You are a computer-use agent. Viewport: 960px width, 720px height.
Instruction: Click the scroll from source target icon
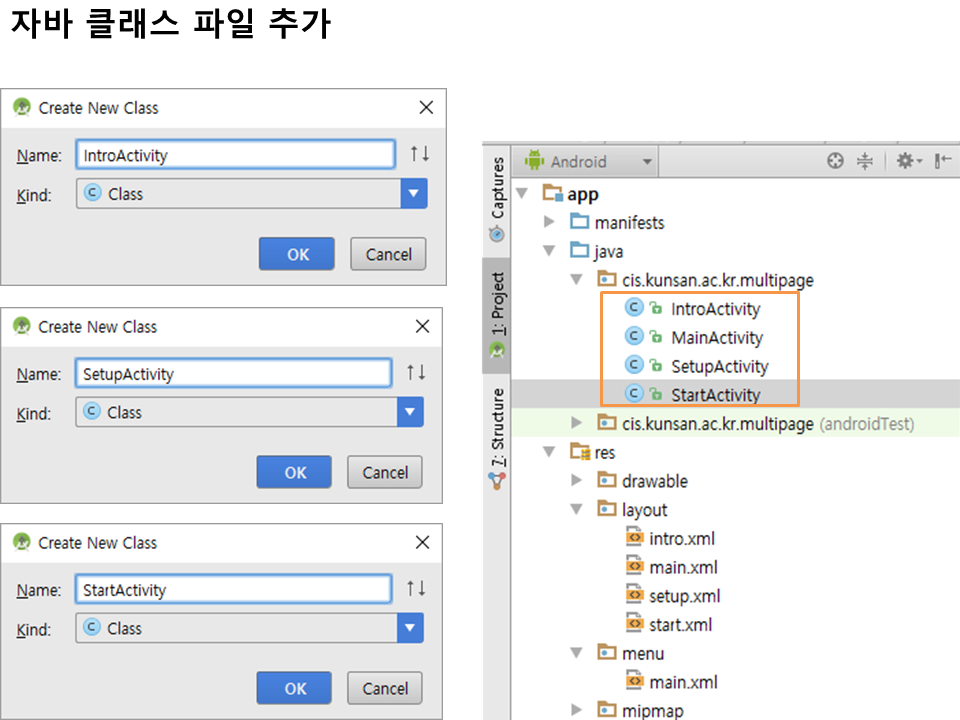(x=835, y=161)
